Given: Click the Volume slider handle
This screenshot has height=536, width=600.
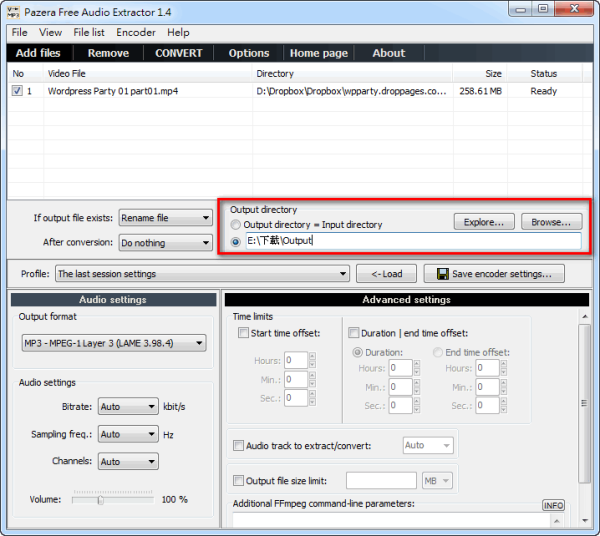Looking at the screenshot, I should (100, 499).
